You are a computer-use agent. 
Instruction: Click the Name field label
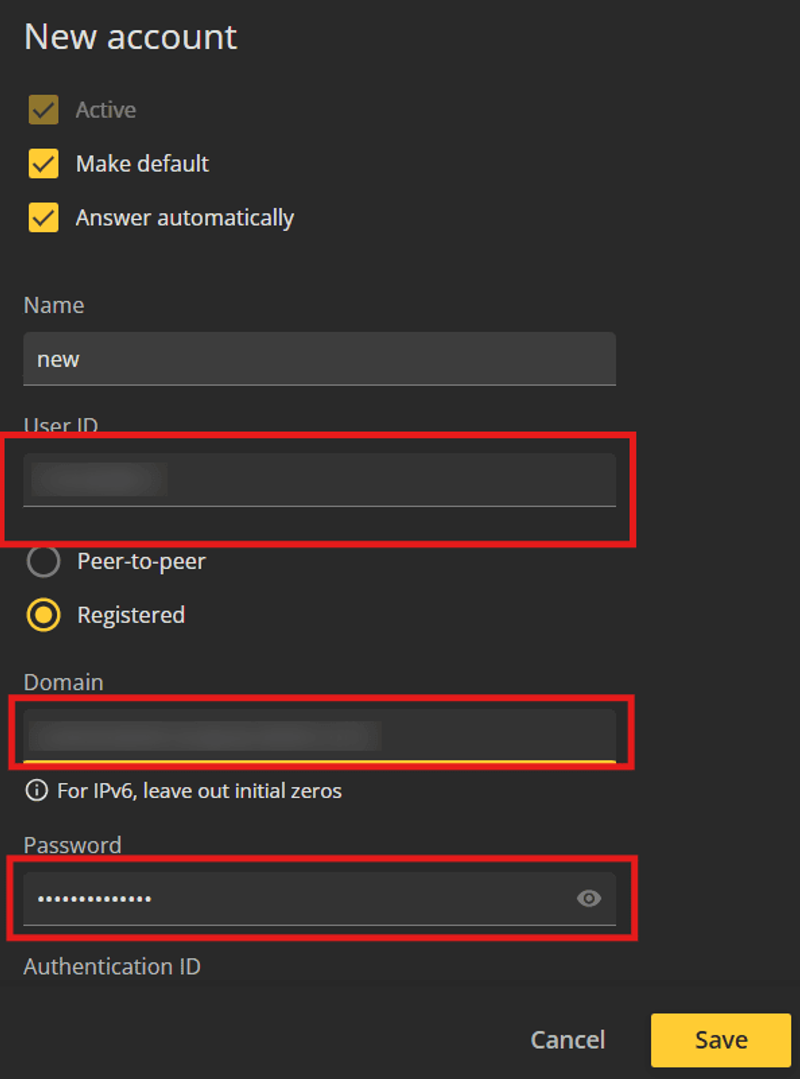54,305
